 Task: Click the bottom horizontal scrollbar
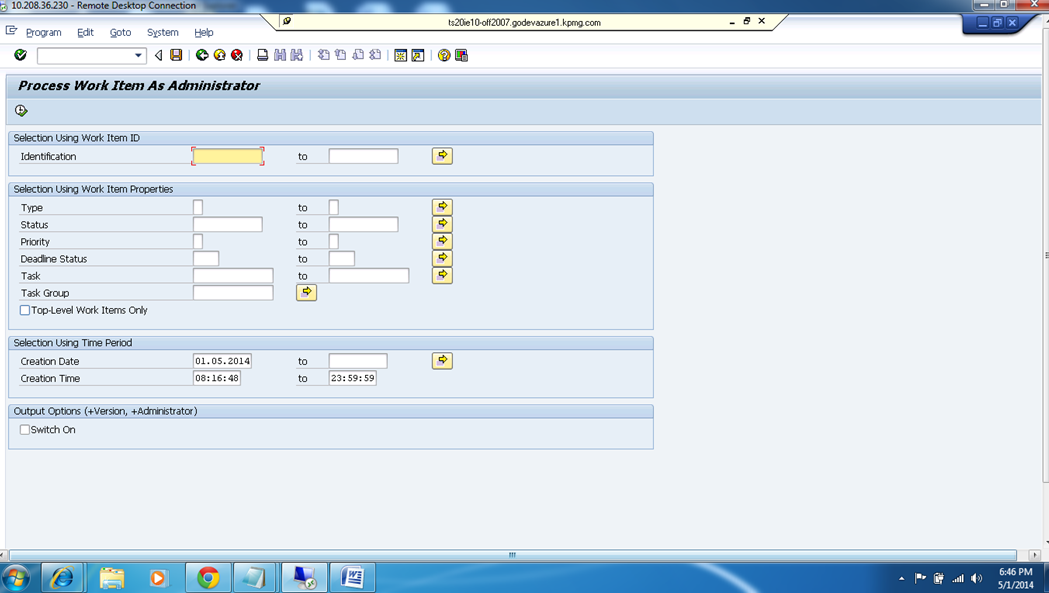pyautogui.click(x=511, y=553)
